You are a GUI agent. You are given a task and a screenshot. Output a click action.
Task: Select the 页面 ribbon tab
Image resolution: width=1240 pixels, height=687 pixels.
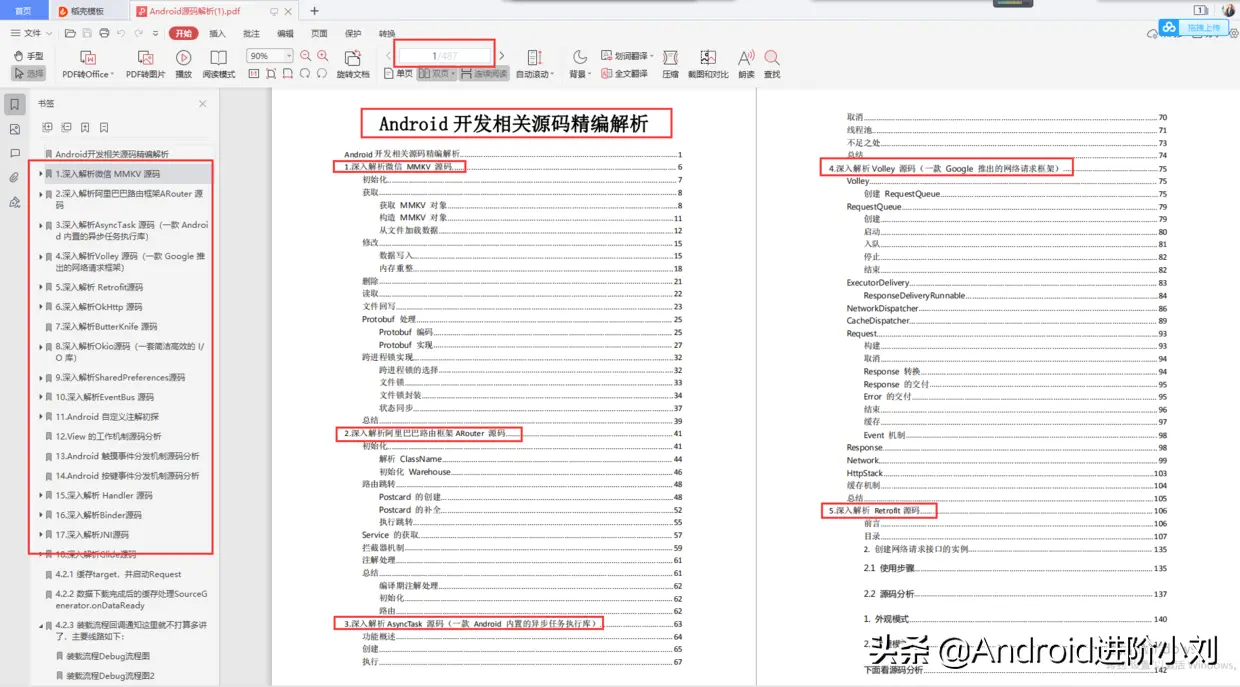(x=319, y=33)
